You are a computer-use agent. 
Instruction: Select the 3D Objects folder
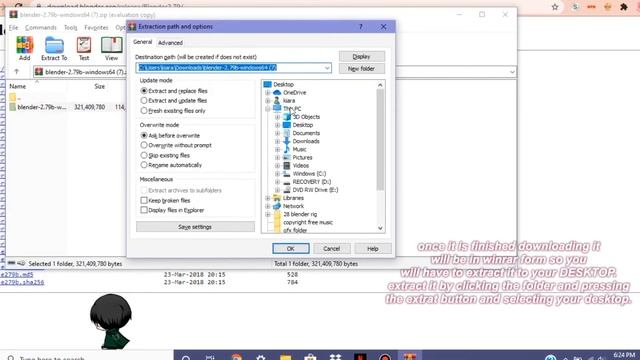(x=306, y=117)
